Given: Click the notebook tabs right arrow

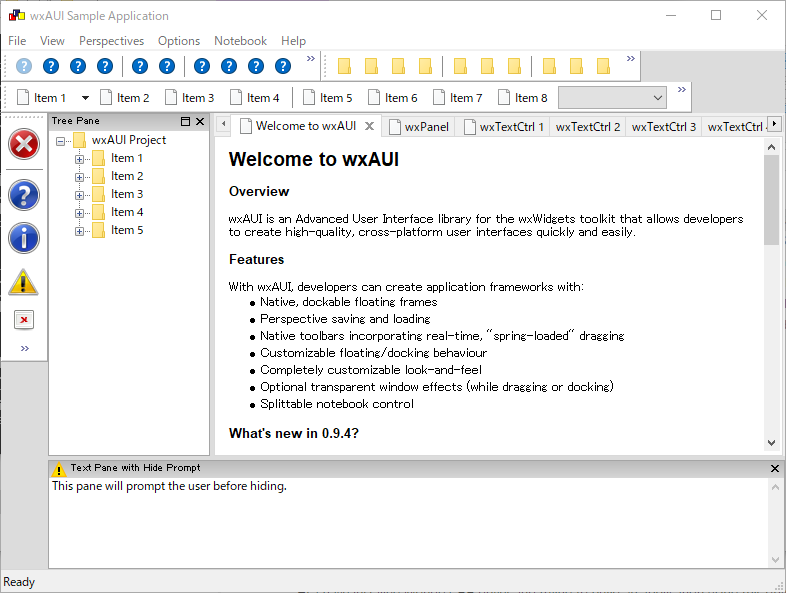Looking at the screenshot, I should (774, 123).
